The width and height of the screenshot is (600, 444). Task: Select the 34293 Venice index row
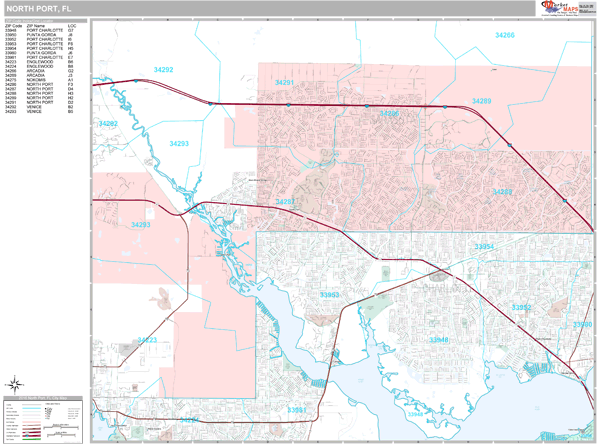pos(38,111)
